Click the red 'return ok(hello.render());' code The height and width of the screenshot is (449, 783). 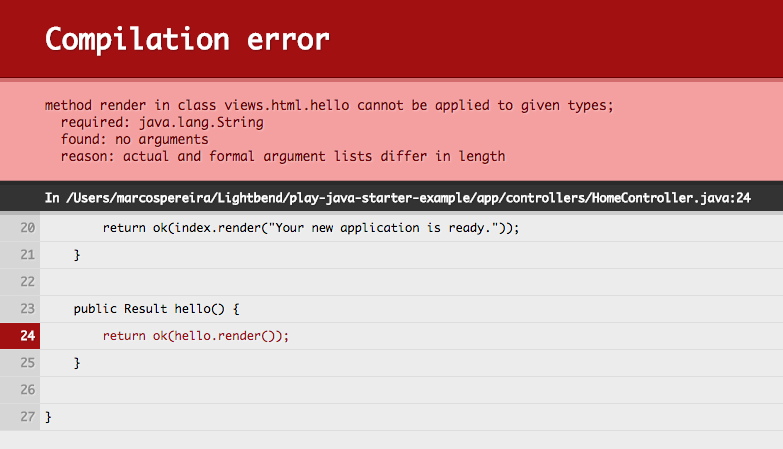click(x=196, y=336)
